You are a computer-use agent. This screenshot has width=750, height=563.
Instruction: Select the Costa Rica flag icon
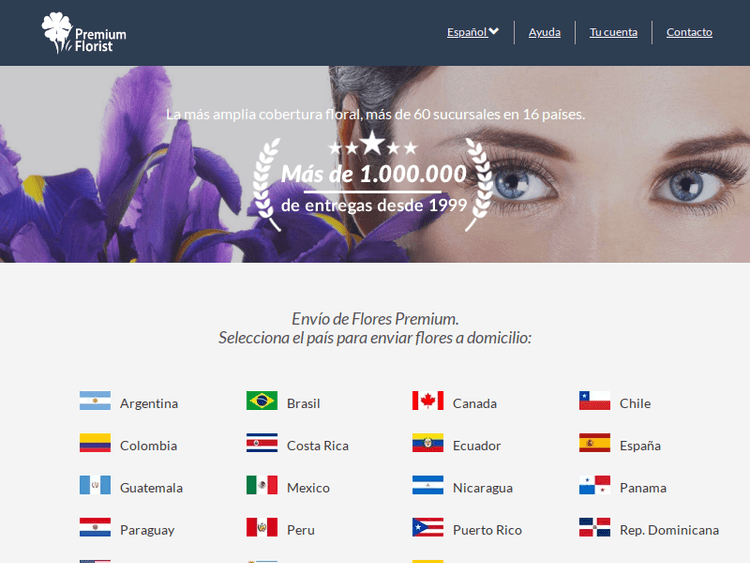pyautogui.click(x=262, y=444)
